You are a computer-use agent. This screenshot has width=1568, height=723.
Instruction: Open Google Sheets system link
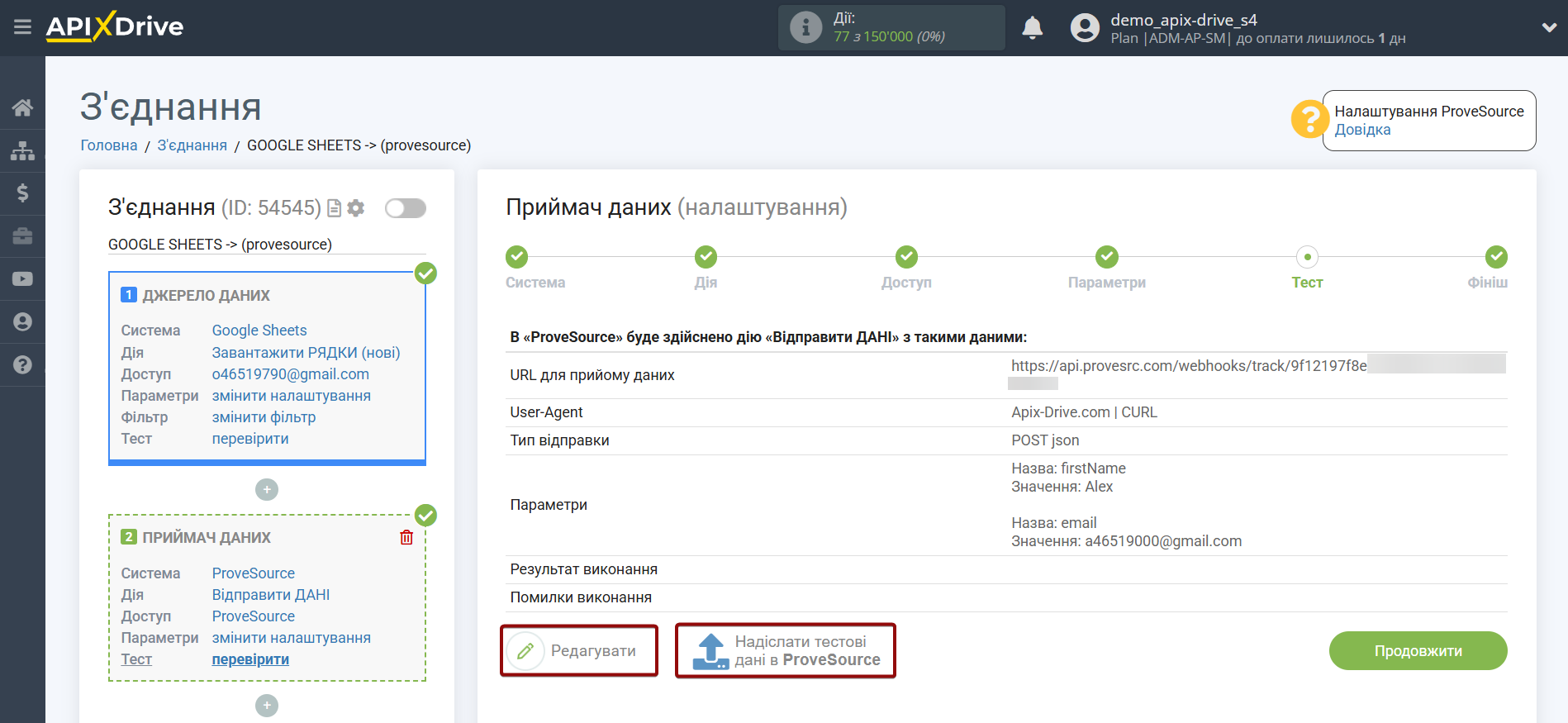tap(259, 331)
